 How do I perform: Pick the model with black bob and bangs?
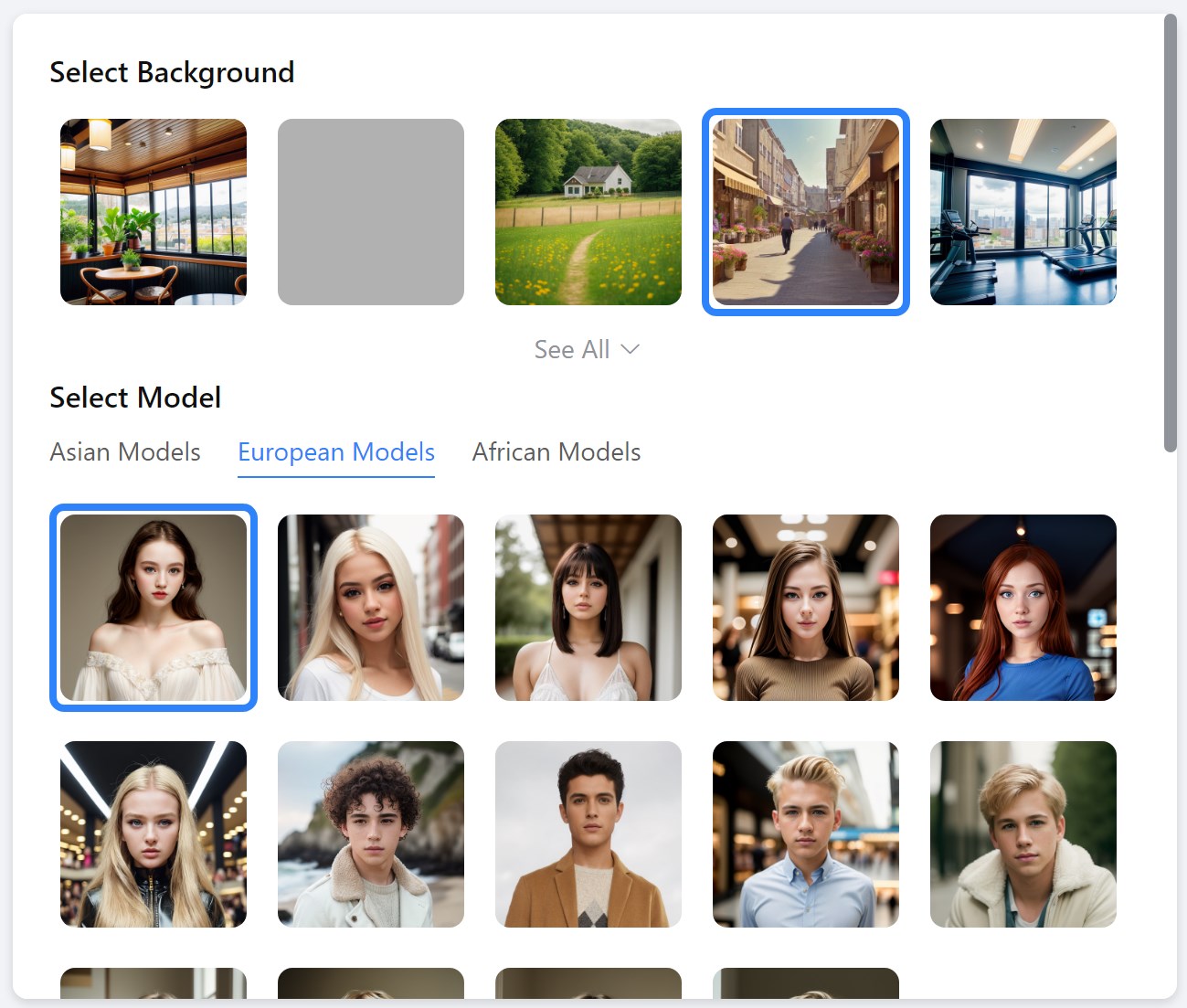tap(588, 608)
